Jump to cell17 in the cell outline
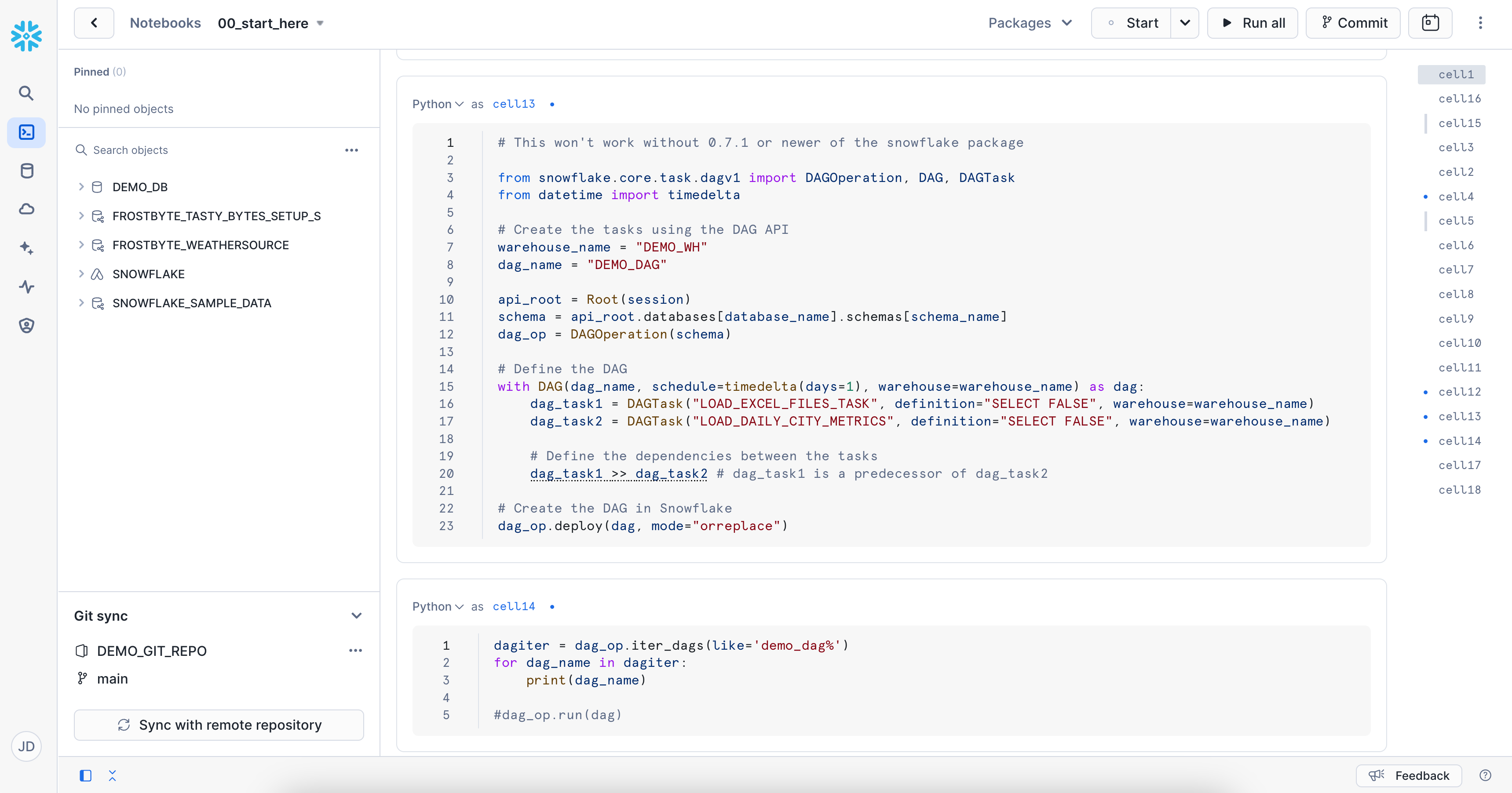The width and height of the screenshot is (1512, 793). tap(1459, 465)
